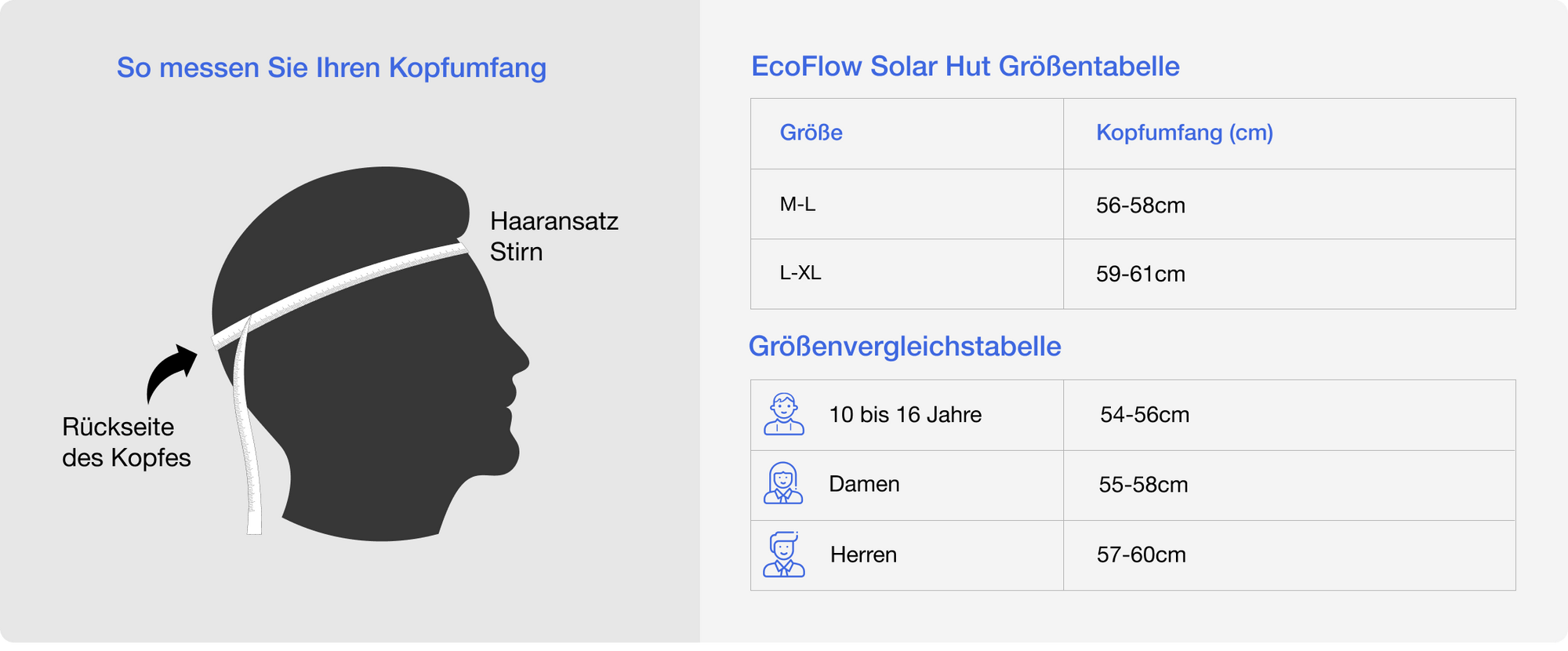Click the Größe column header
The width and height of the screenshot is (1568, 651).
[811, 133]
